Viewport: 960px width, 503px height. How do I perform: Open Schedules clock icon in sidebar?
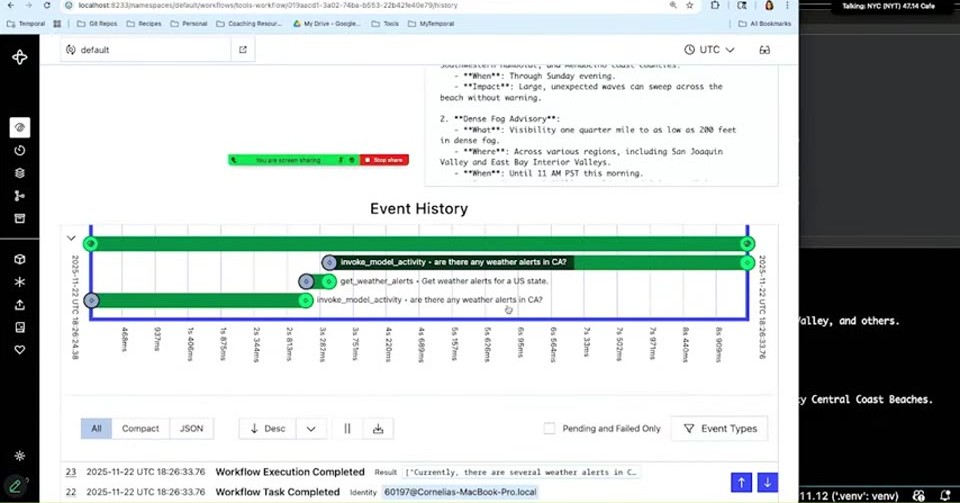click(x=20, y=151)
